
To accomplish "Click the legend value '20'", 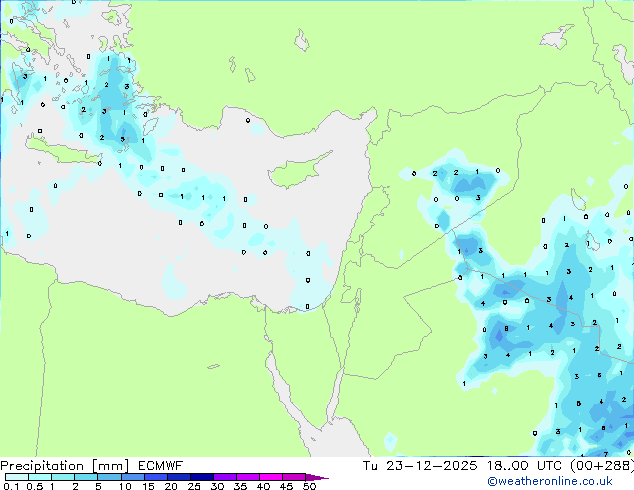I will [x=171, y=486].
